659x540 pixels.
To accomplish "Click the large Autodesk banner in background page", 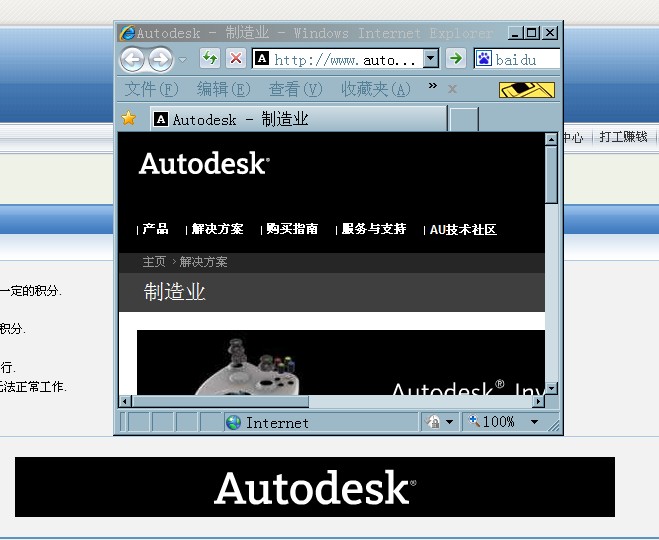I will [315, 487].
